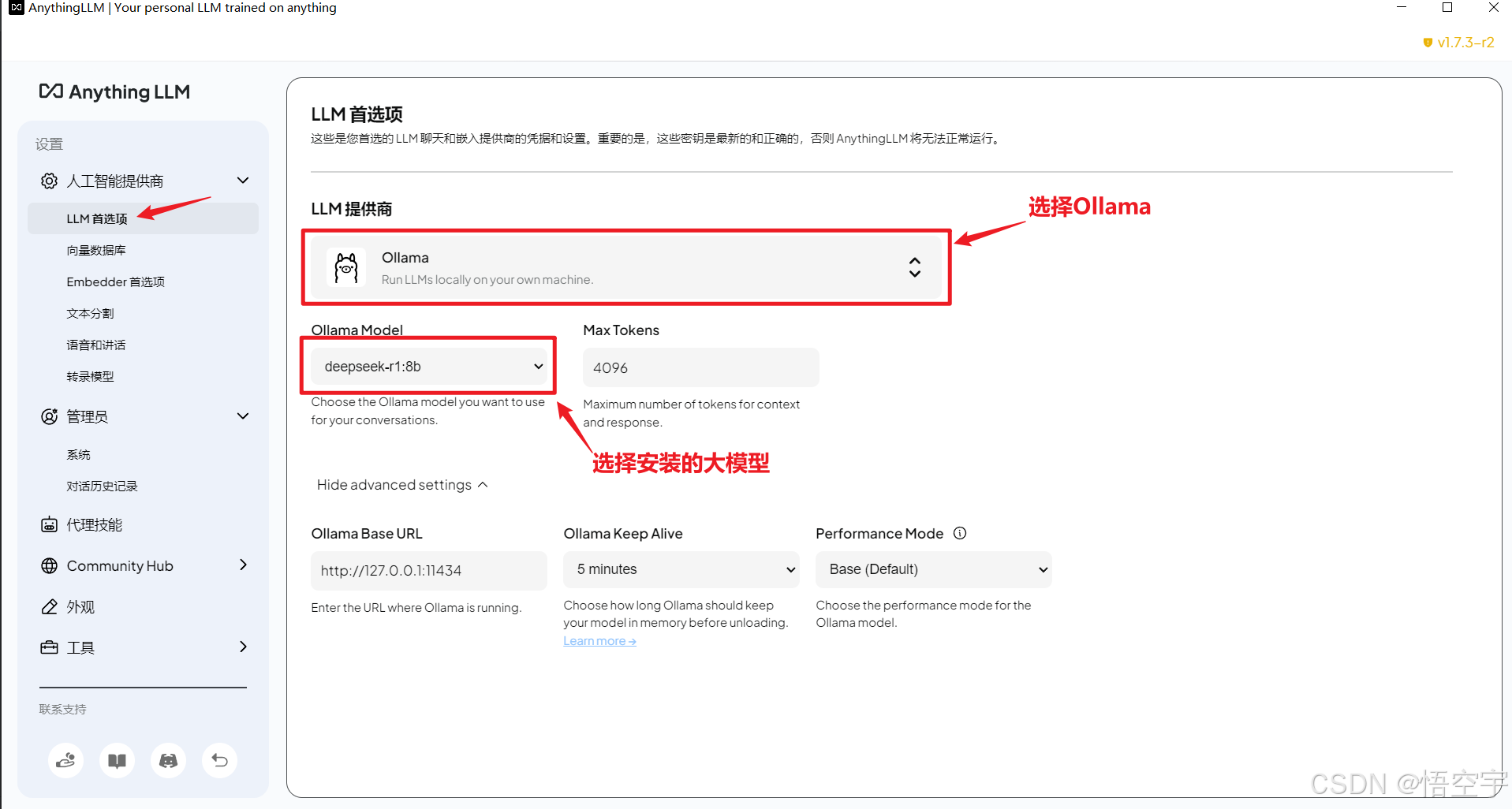Viewport: 1512px width, 809px height.
Task: Go to 对话历史记录 page
Action: [x=103, y=486]
